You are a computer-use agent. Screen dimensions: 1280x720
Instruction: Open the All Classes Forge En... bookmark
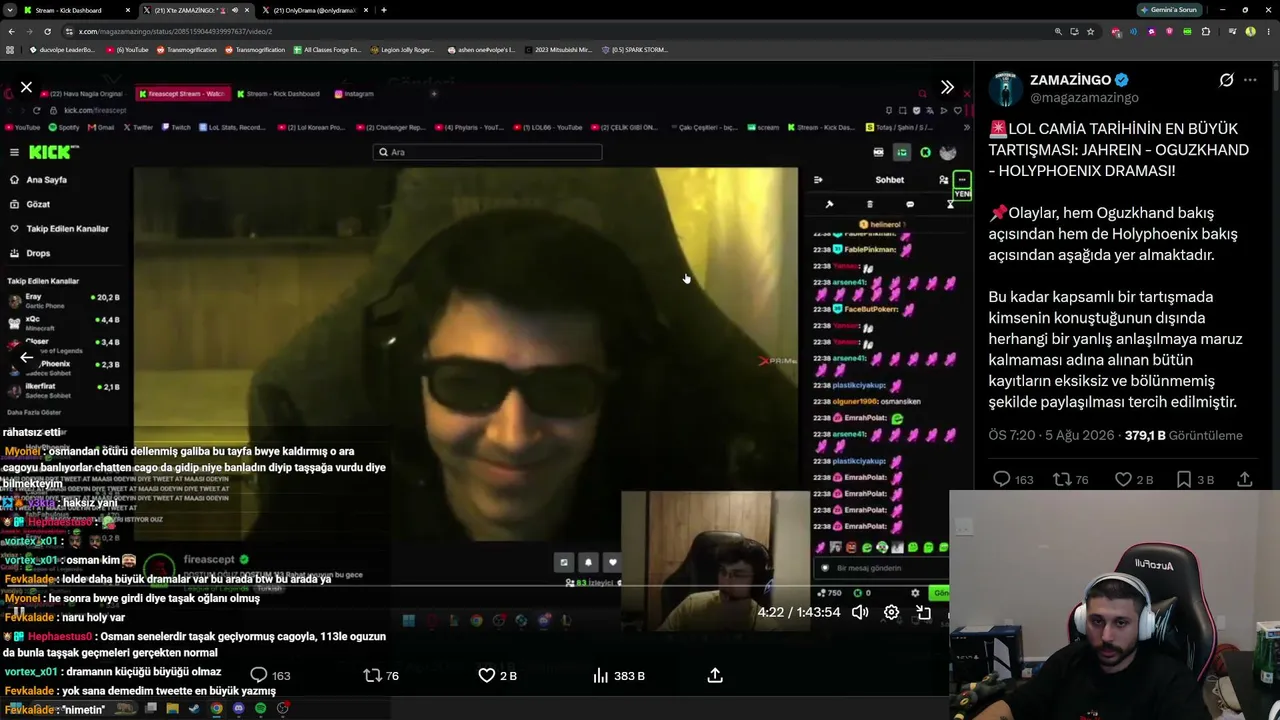point(328,49)
